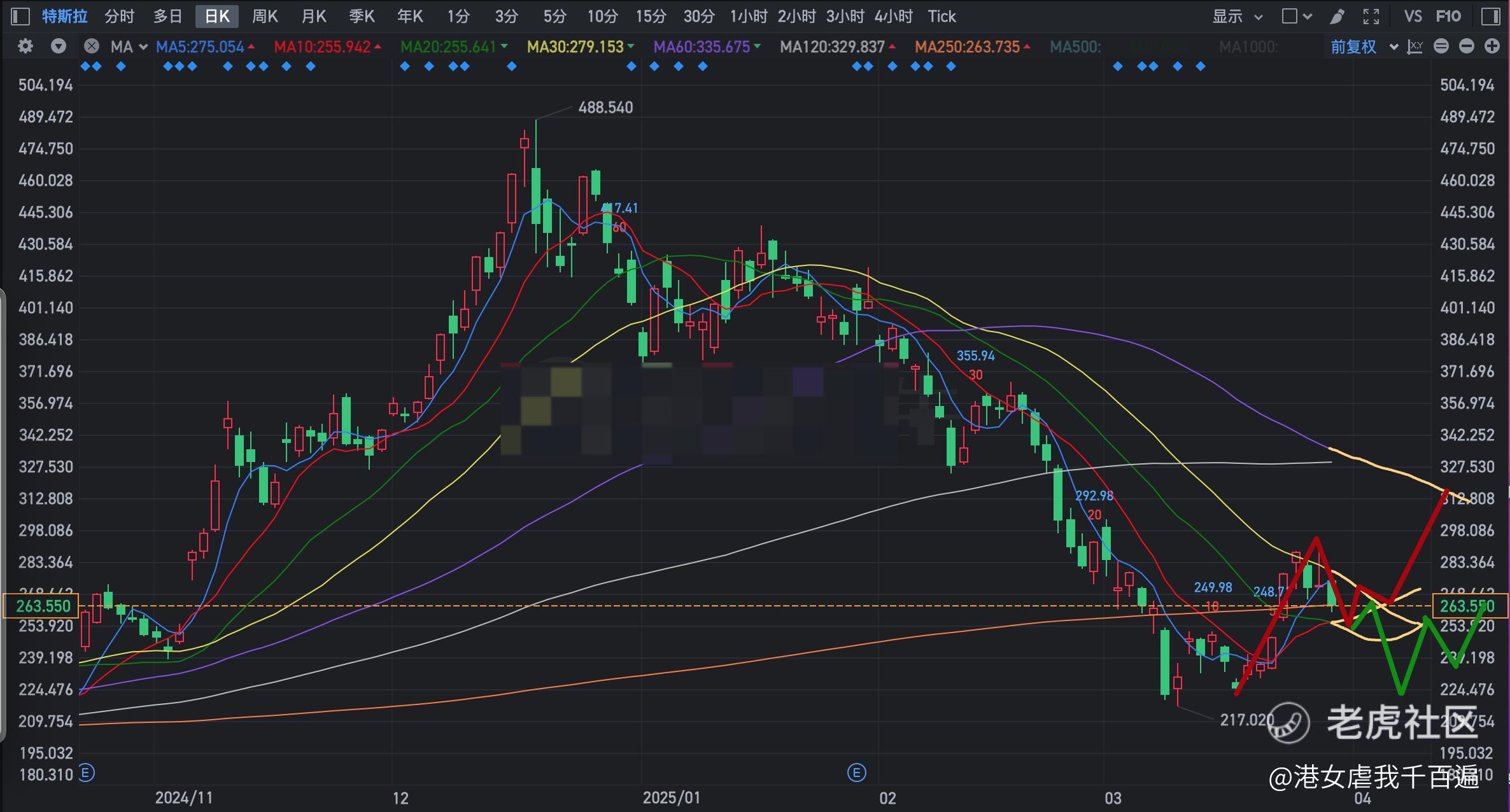Open indicator settings gear icon
The image size is (1510, 812).
pos(25,46)
